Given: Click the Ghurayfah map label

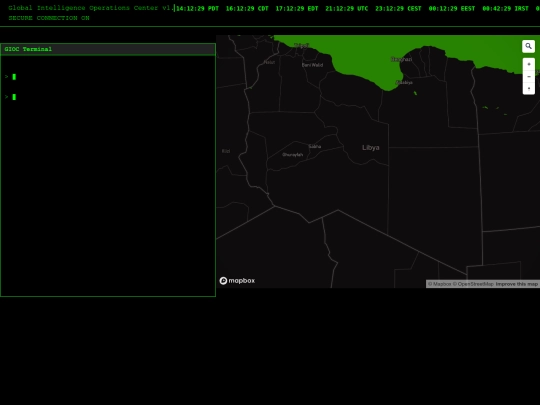Looking at the screenshot, I should coord(293,155).
